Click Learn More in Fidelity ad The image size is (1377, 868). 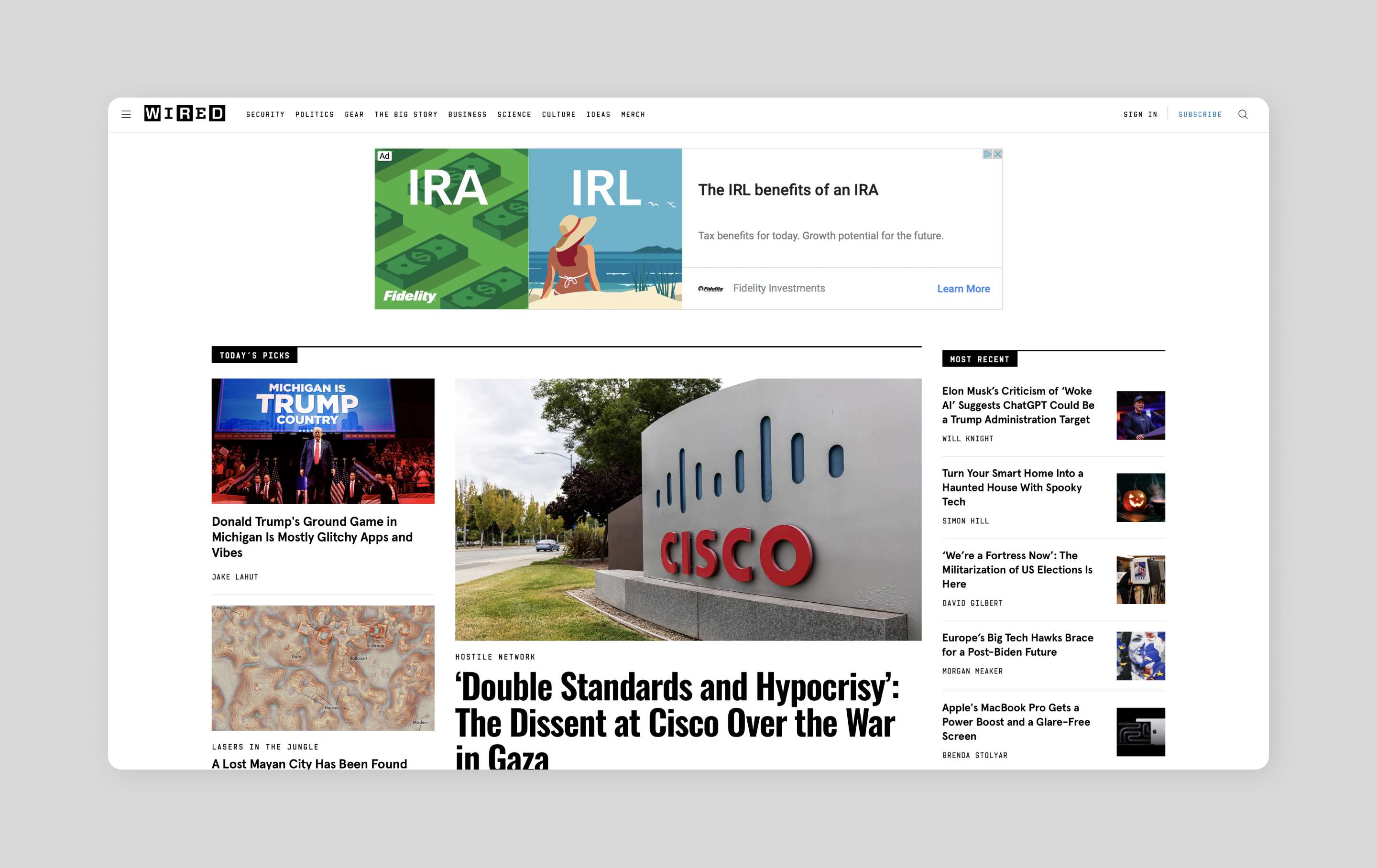[963, 289]
